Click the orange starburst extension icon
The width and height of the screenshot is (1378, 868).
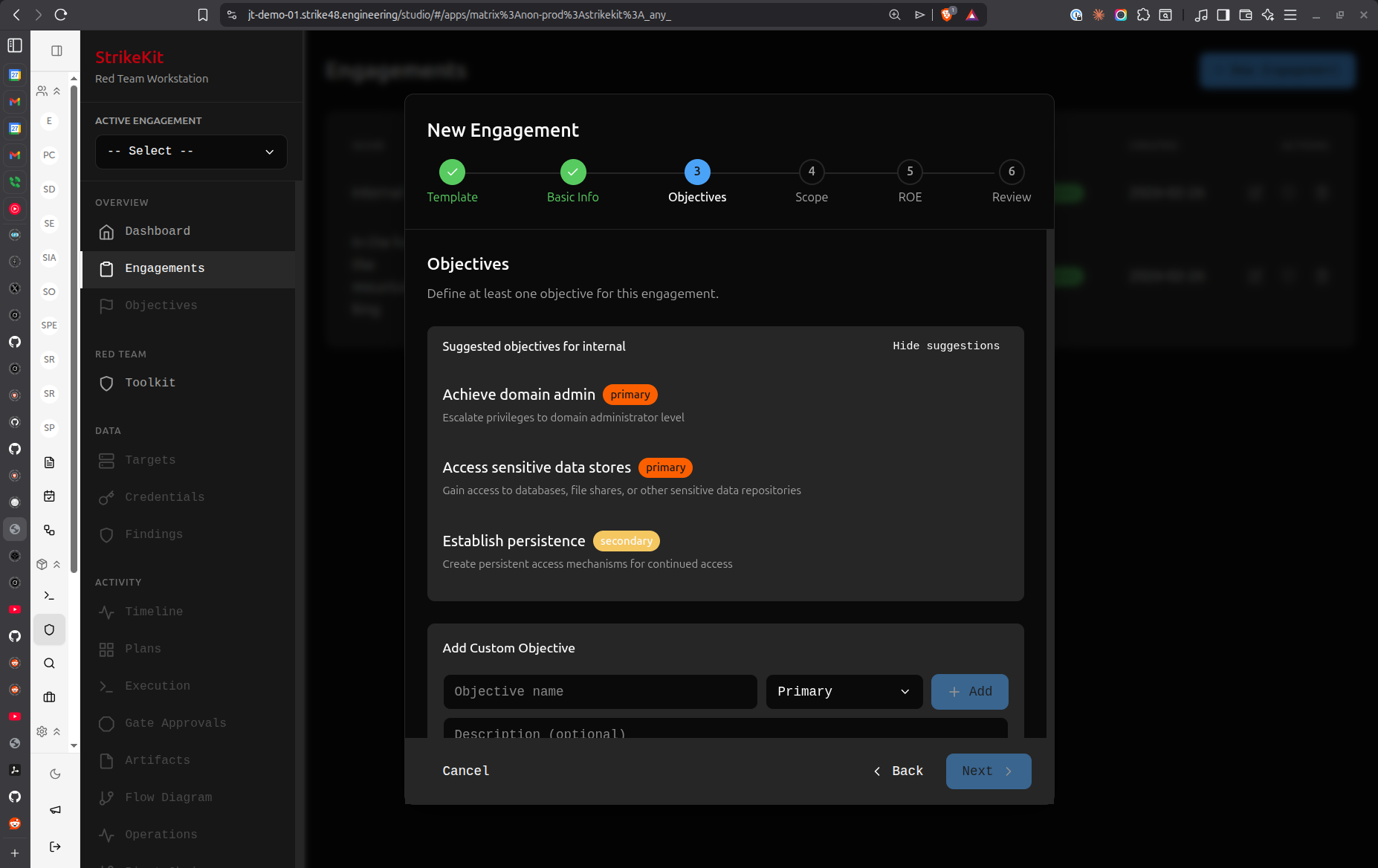[1099, 15]
